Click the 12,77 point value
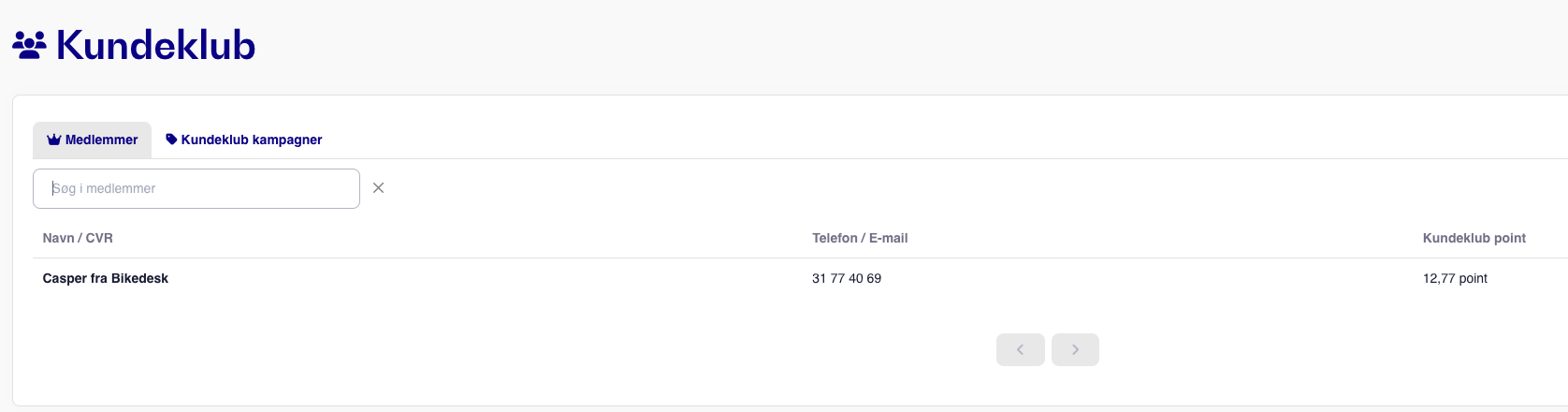1568x412 pixels. (1455, 278)
